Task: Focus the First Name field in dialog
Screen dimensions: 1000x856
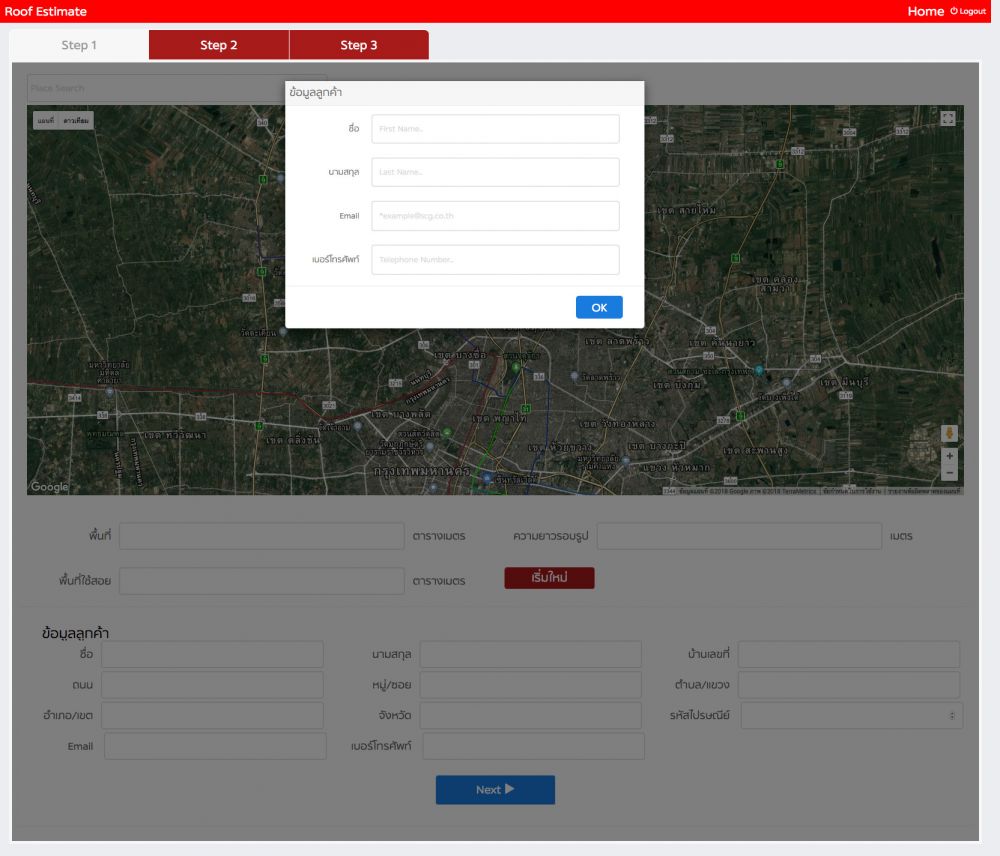Action: coord(495,129)
